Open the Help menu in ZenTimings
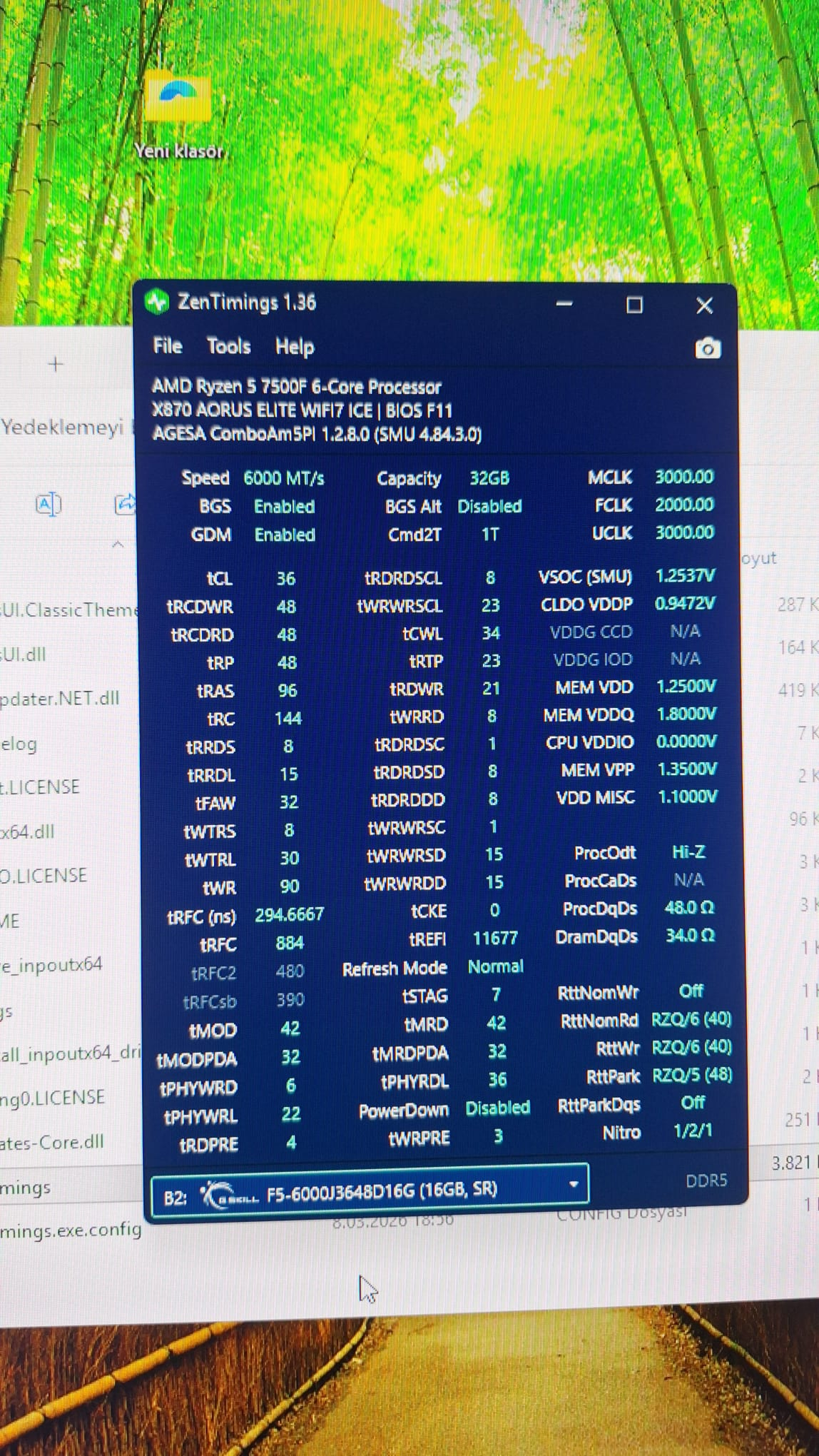 [x=295, y=347]
